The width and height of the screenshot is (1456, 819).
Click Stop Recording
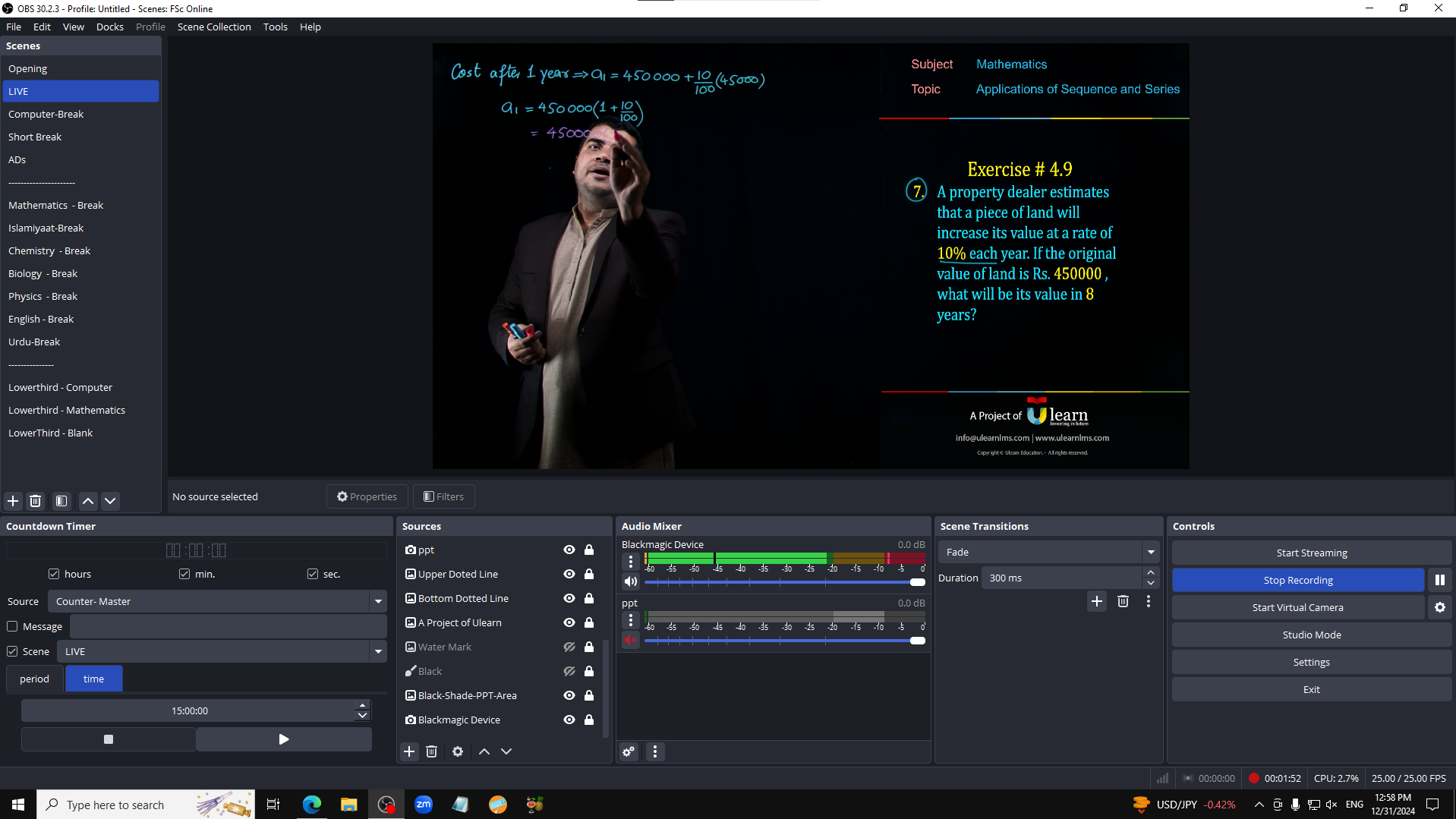coord(1298,580)
